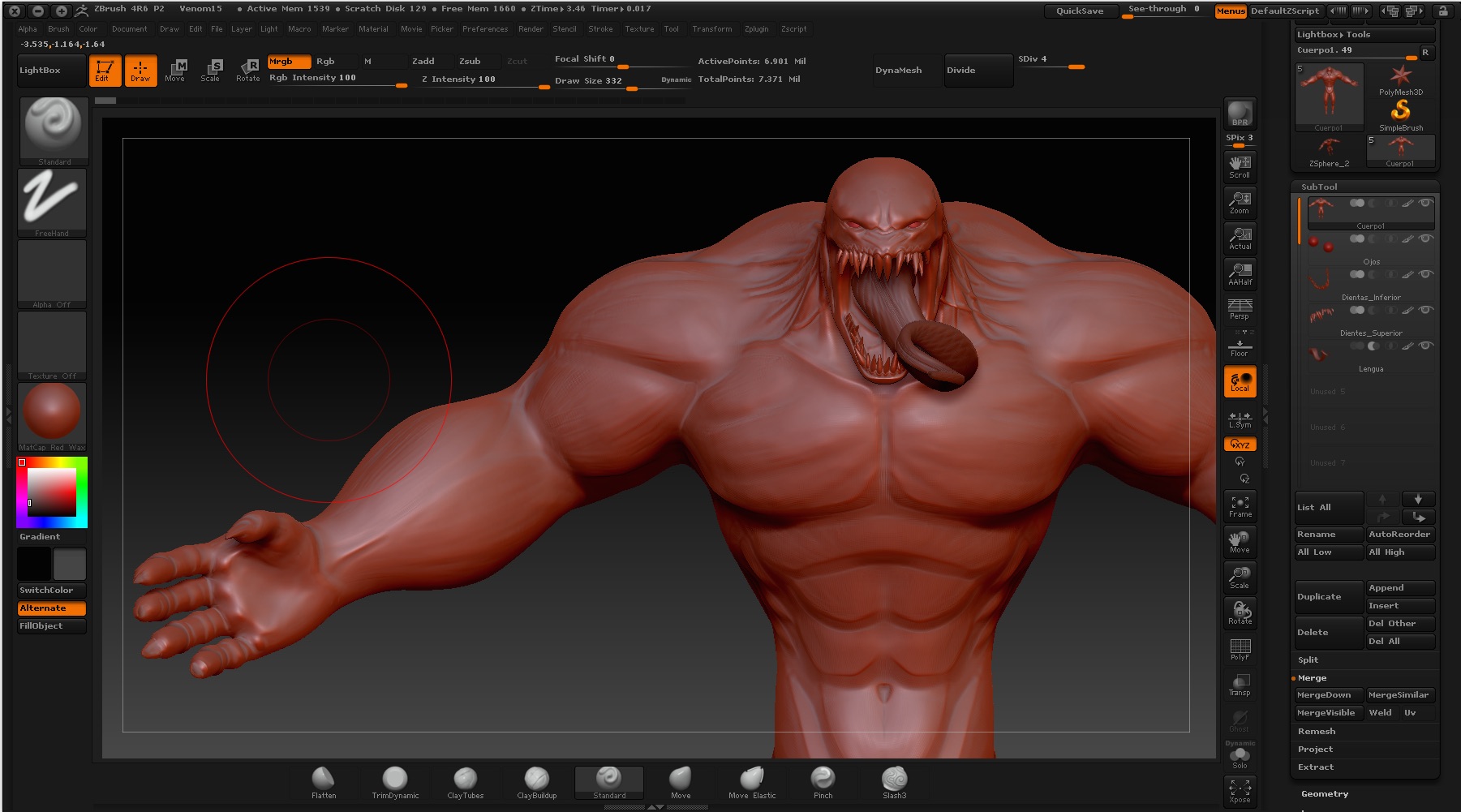Click the BPR render icon

pyautogui.click(x=1240, y=114)
